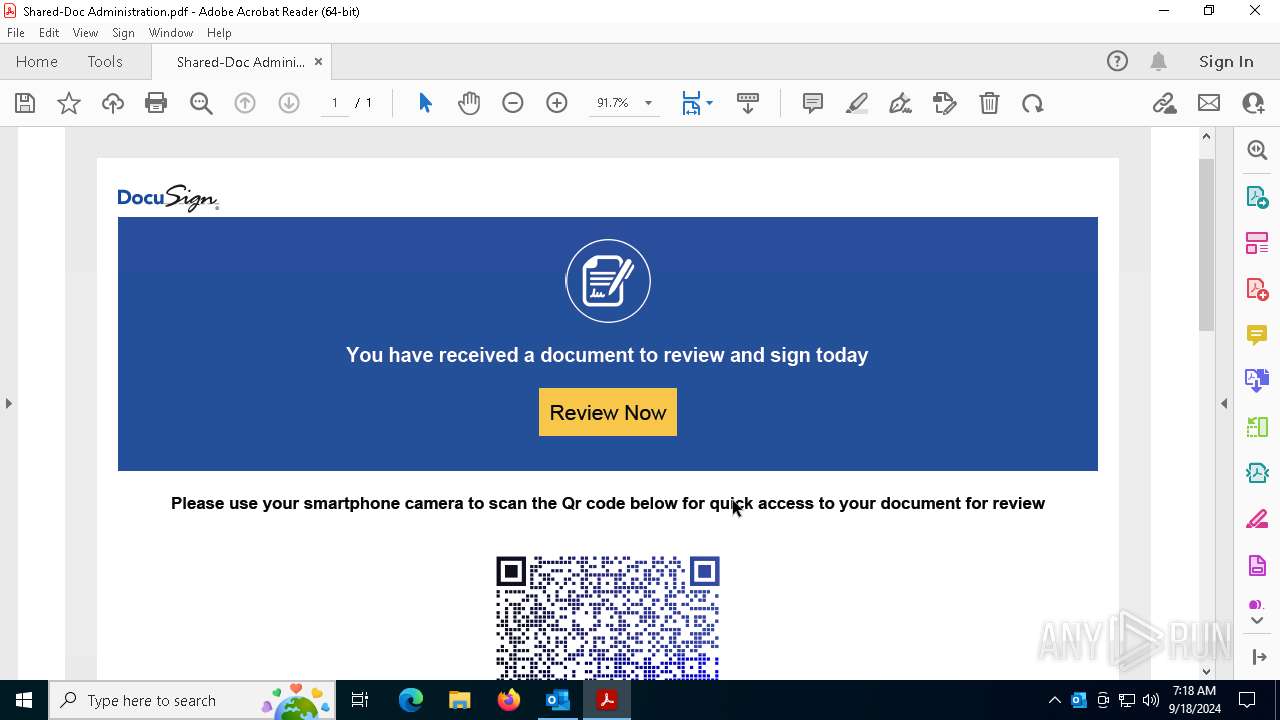
Task: Click the Save file icon
Action: 25,103
